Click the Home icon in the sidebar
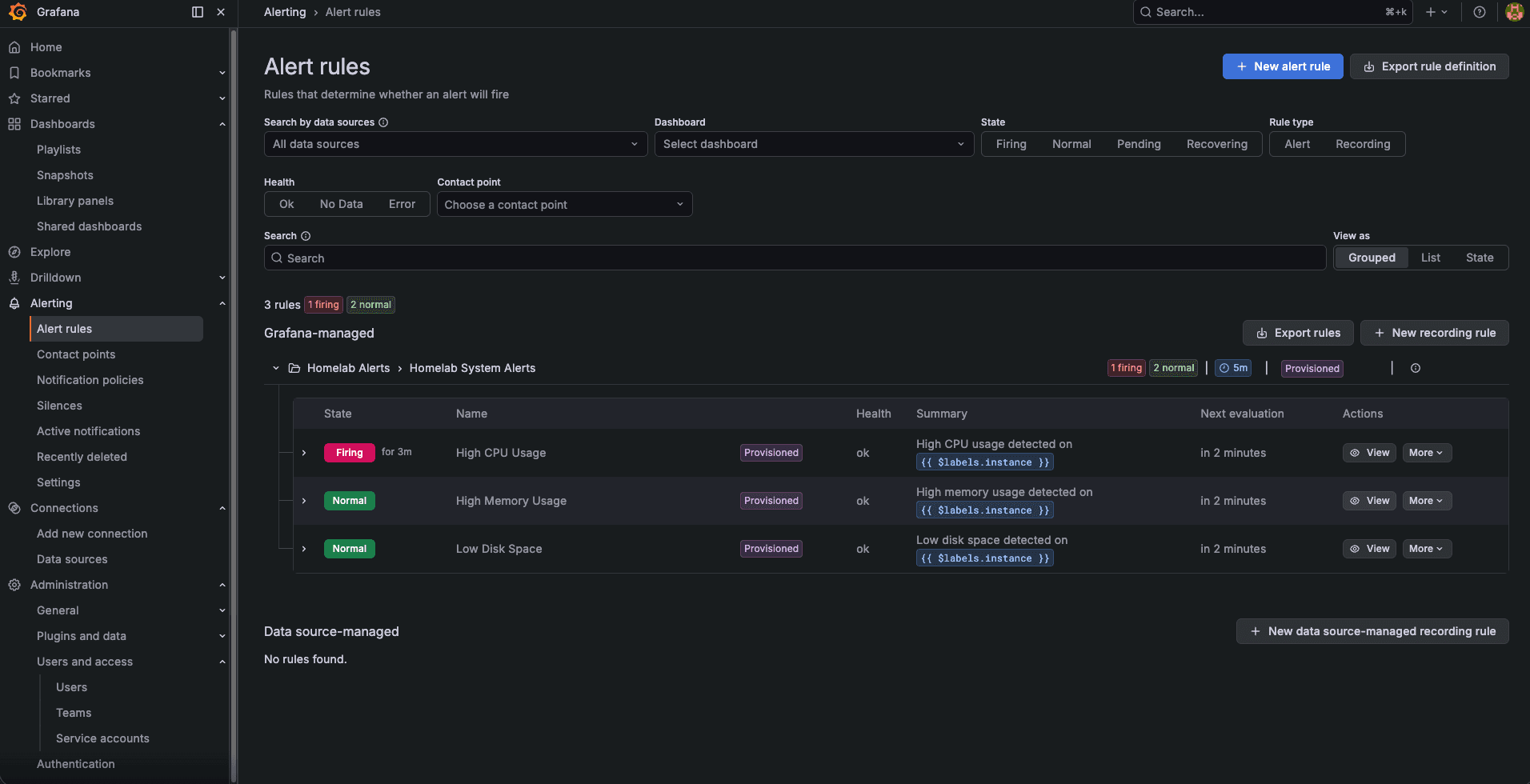This screenshot has width=1530, height=784. pos(14,47)
